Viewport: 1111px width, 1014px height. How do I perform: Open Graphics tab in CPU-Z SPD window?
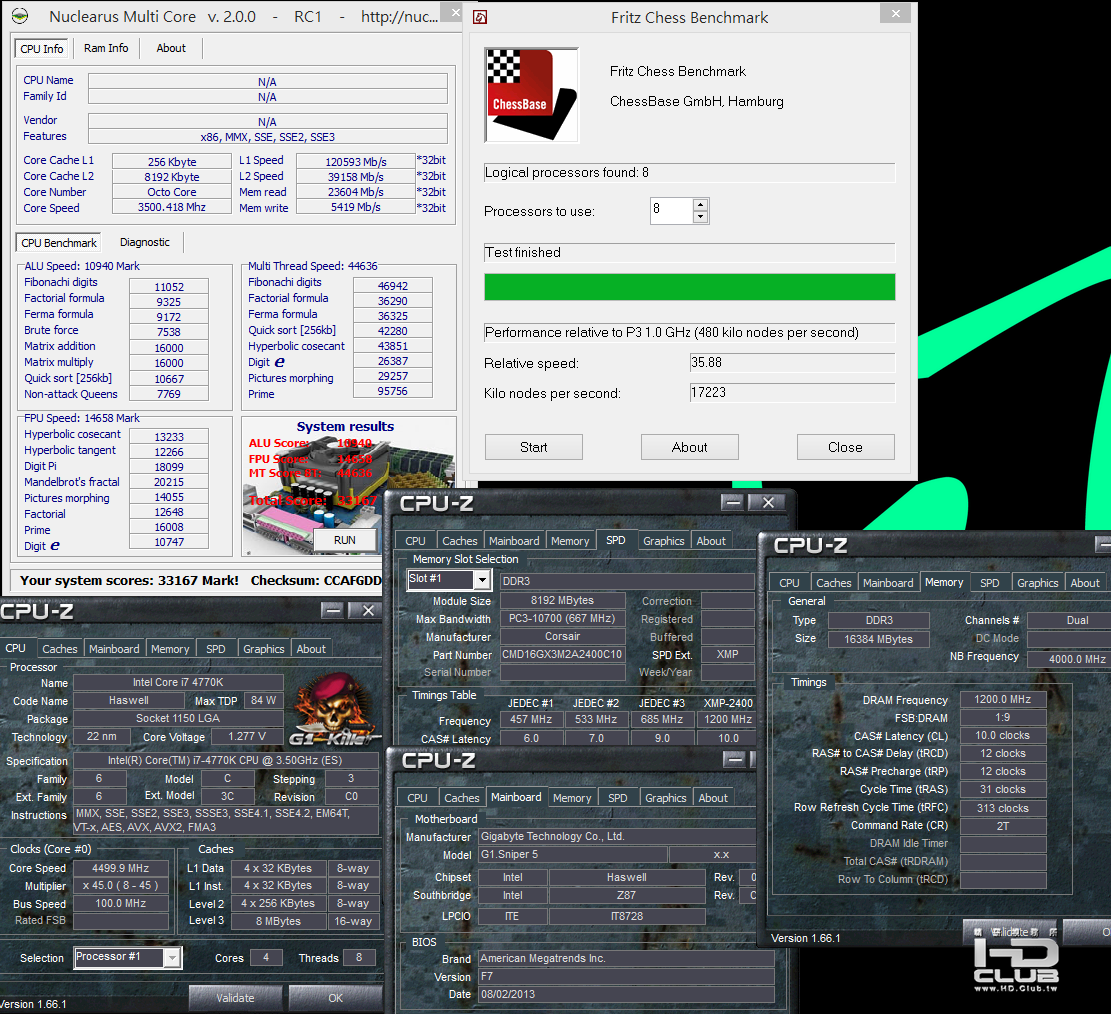pos(664,541)
